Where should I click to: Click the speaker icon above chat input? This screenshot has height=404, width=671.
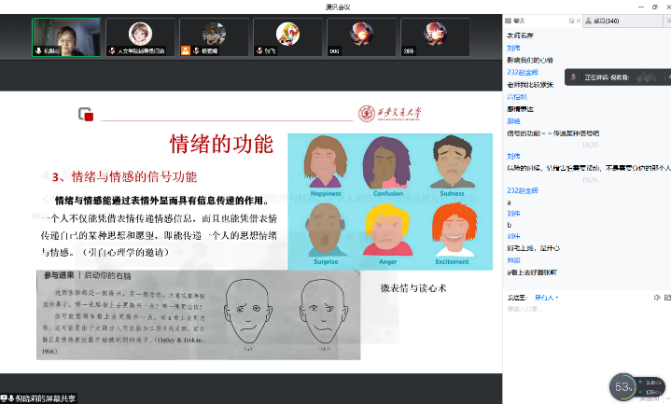(657, 297)
